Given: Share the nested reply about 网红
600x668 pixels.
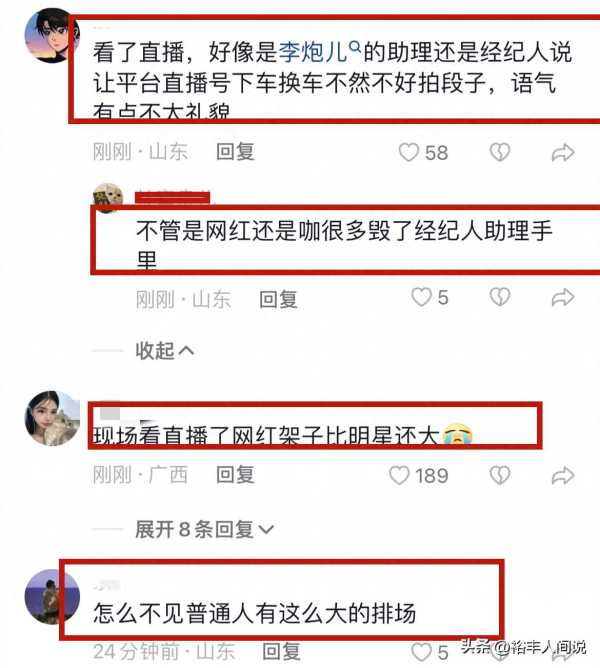Looking at the screenshot, I should tap(563, 297).
